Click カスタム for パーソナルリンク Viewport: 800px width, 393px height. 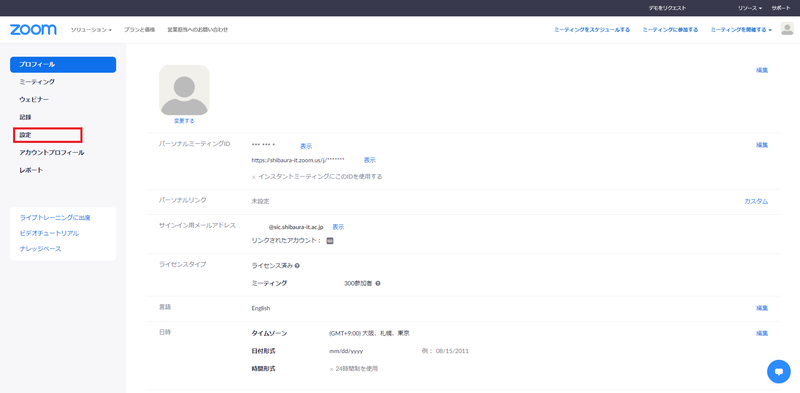[x=756, y=202]
